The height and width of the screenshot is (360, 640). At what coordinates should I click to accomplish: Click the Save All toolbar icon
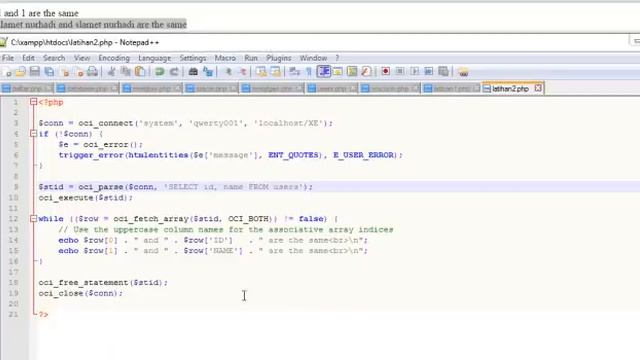click(49, 72)
